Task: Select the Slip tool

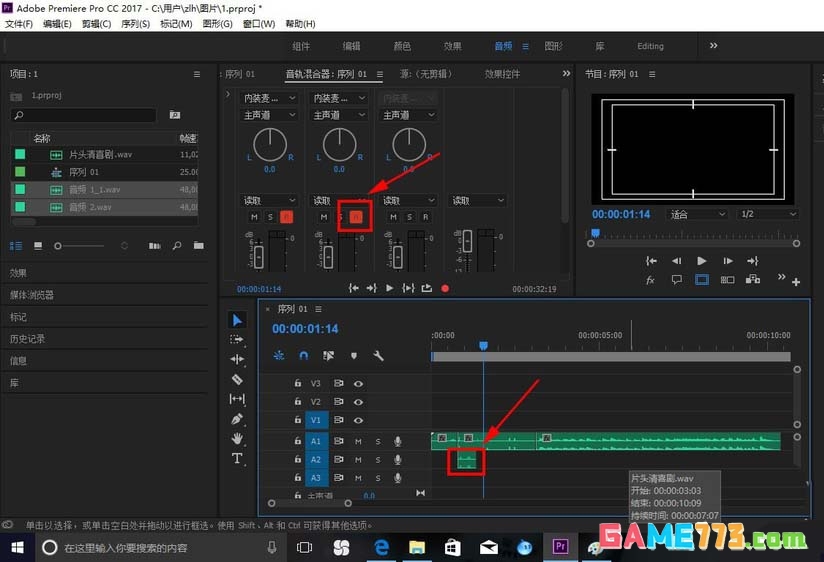Action: click(x=237, y=399)
